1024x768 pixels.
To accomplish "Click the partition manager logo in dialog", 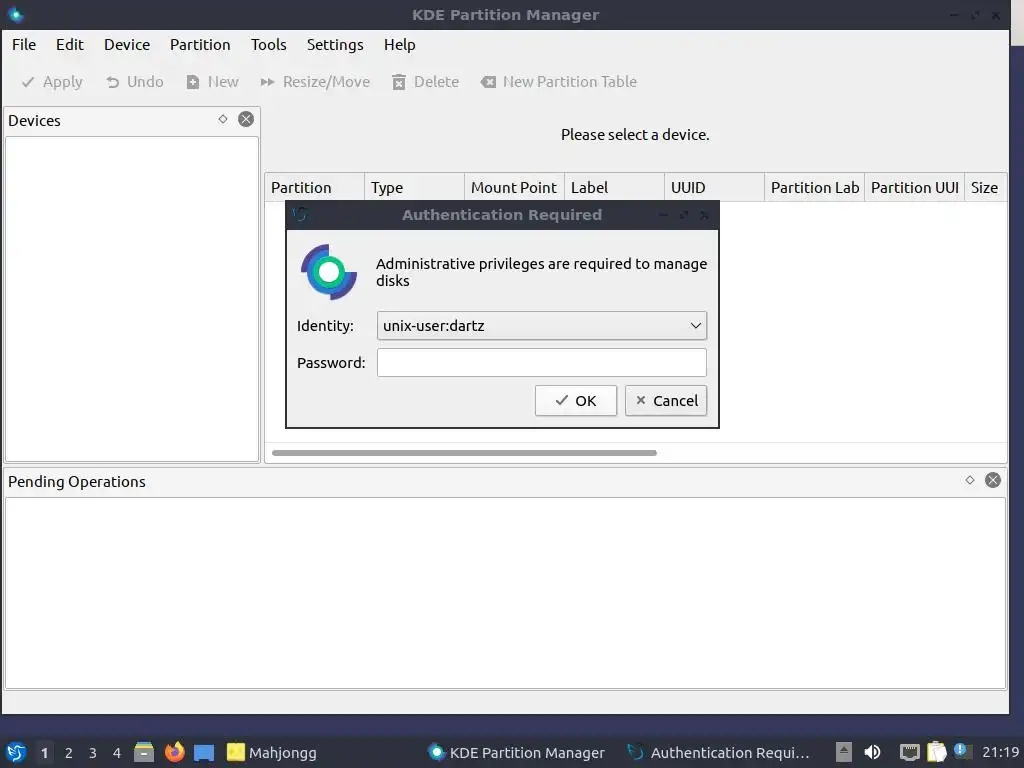I will [x=328, y=272].
